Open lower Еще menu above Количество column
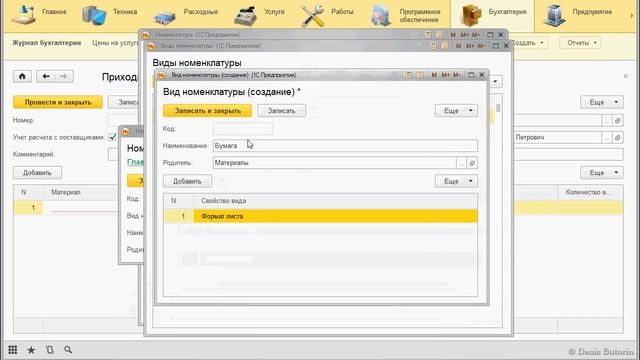 [x=602, y=173]
